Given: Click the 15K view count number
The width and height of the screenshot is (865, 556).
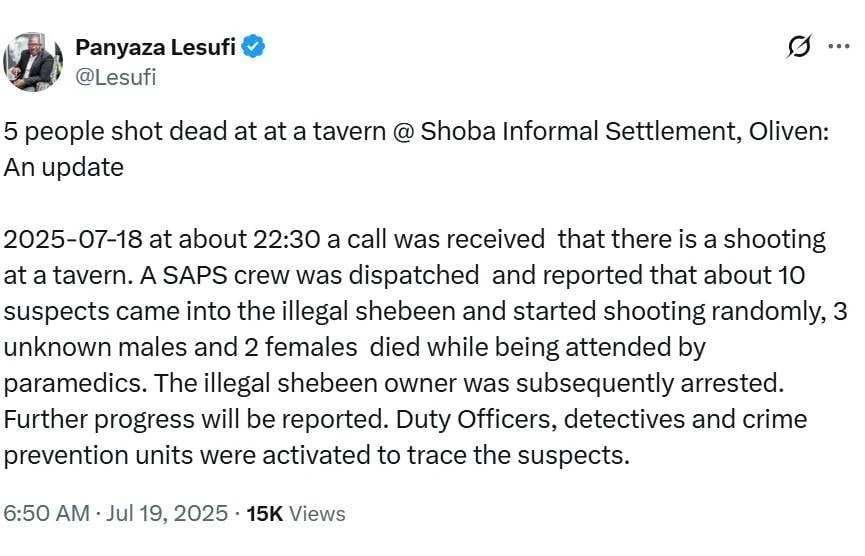Looking at the screenshot, I should pyautogui.click(x=265, y=514).
